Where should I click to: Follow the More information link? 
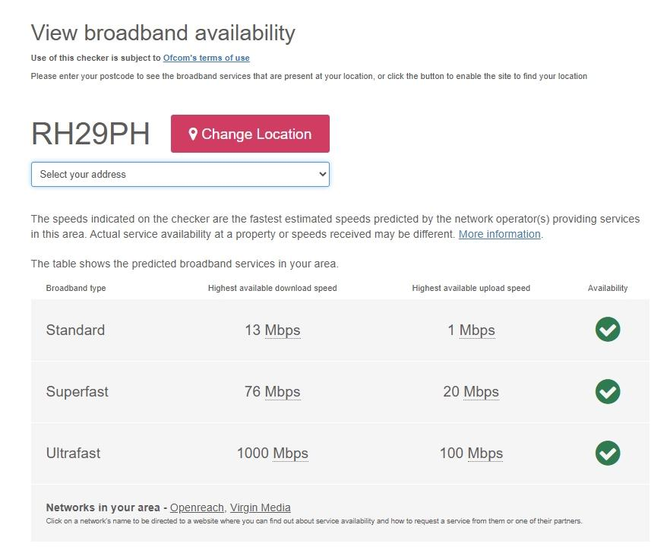tap(499, 234)
